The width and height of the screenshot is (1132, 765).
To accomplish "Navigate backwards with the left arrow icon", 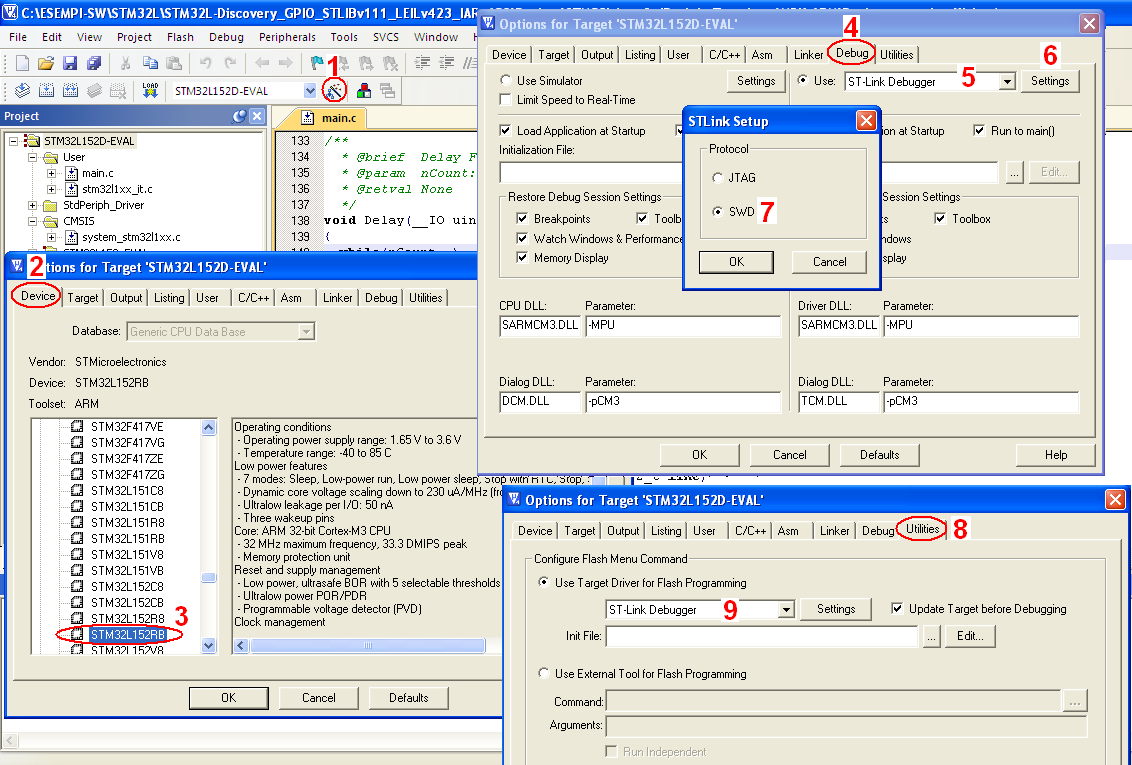I will click(x=262, y=63).
